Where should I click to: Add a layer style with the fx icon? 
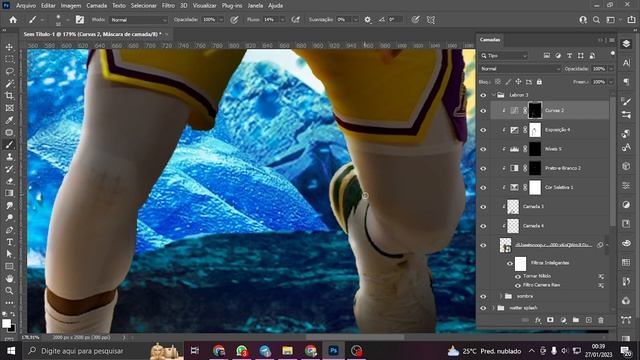pyautogui.click(x=538, y=320)
